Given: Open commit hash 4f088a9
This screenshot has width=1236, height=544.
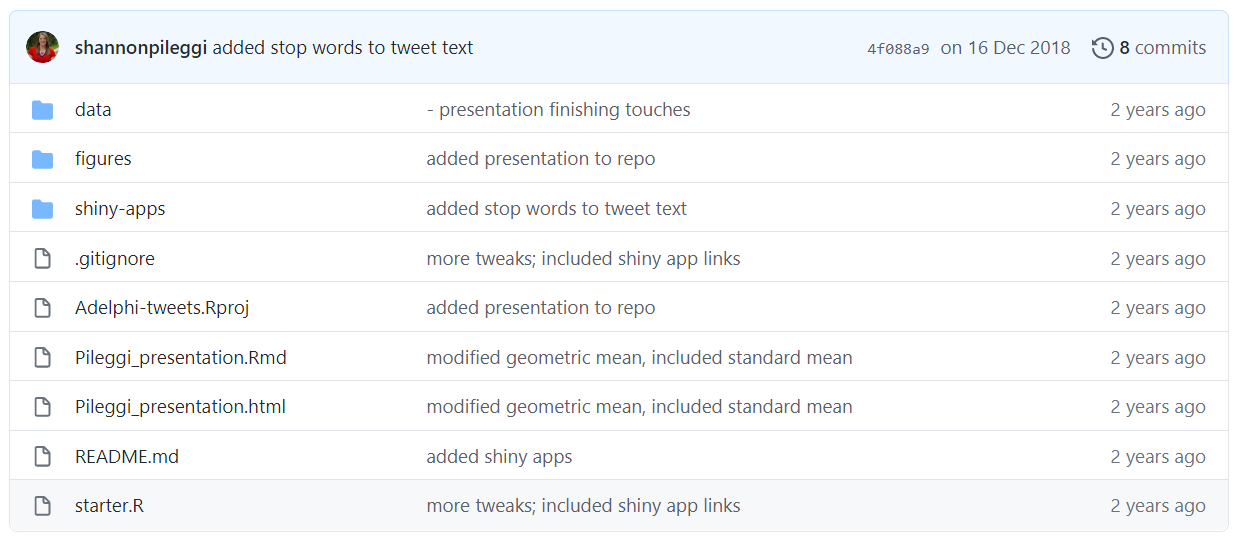Looking at the screenshot, I should (x=898, y=48).
